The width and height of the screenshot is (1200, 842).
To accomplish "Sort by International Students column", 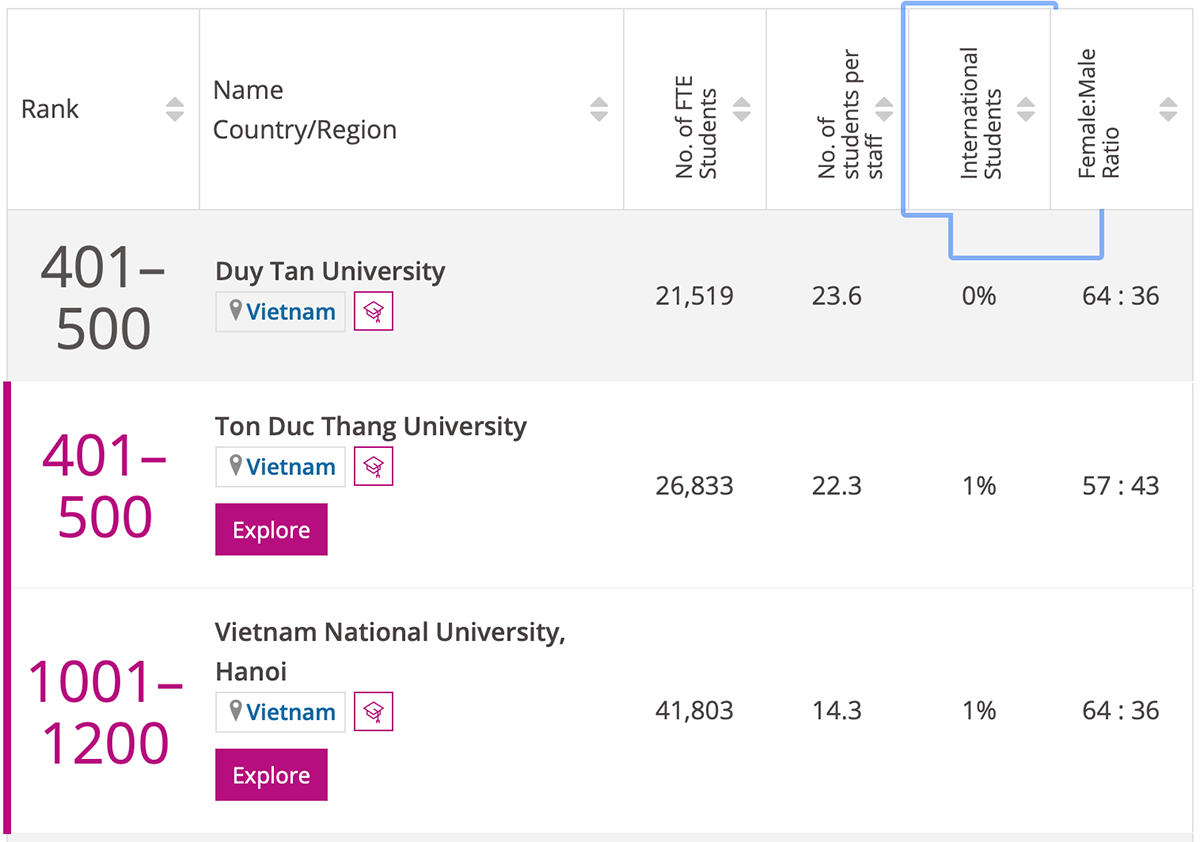I will (1026, 110).
